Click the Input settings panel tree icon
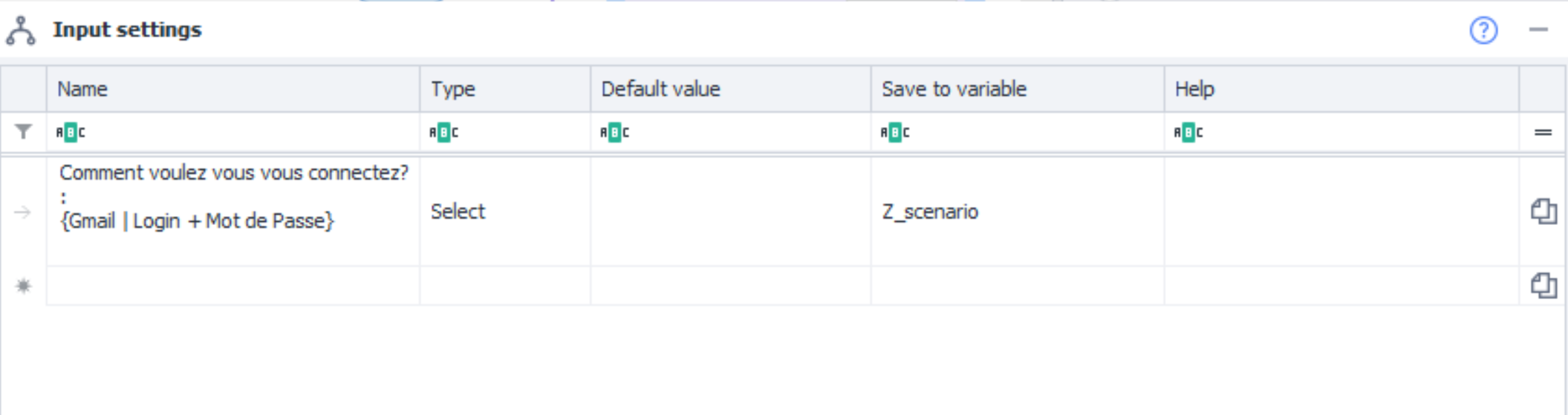1568x415 pixels. coord(21,31)
